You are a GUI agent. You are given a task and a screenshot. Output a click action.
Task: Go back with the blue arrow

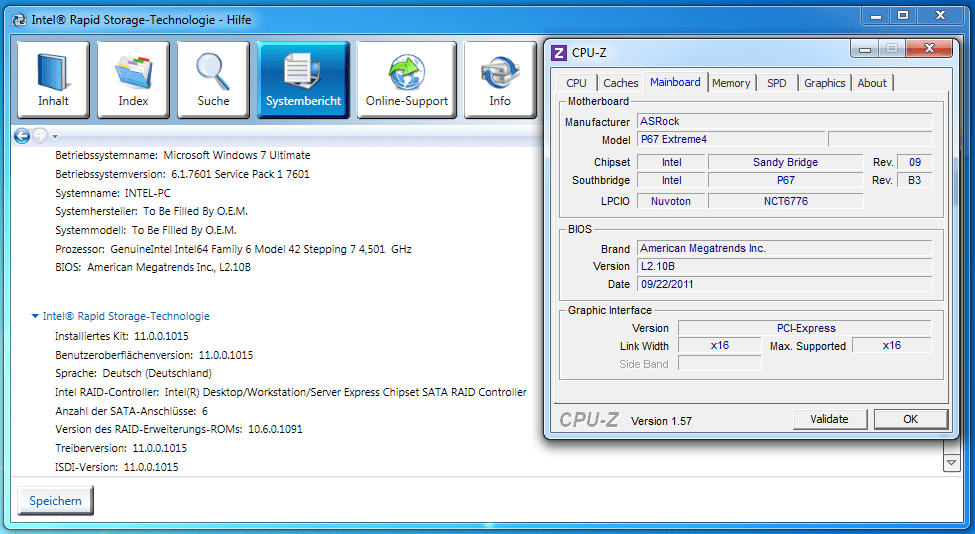(22, 136)
